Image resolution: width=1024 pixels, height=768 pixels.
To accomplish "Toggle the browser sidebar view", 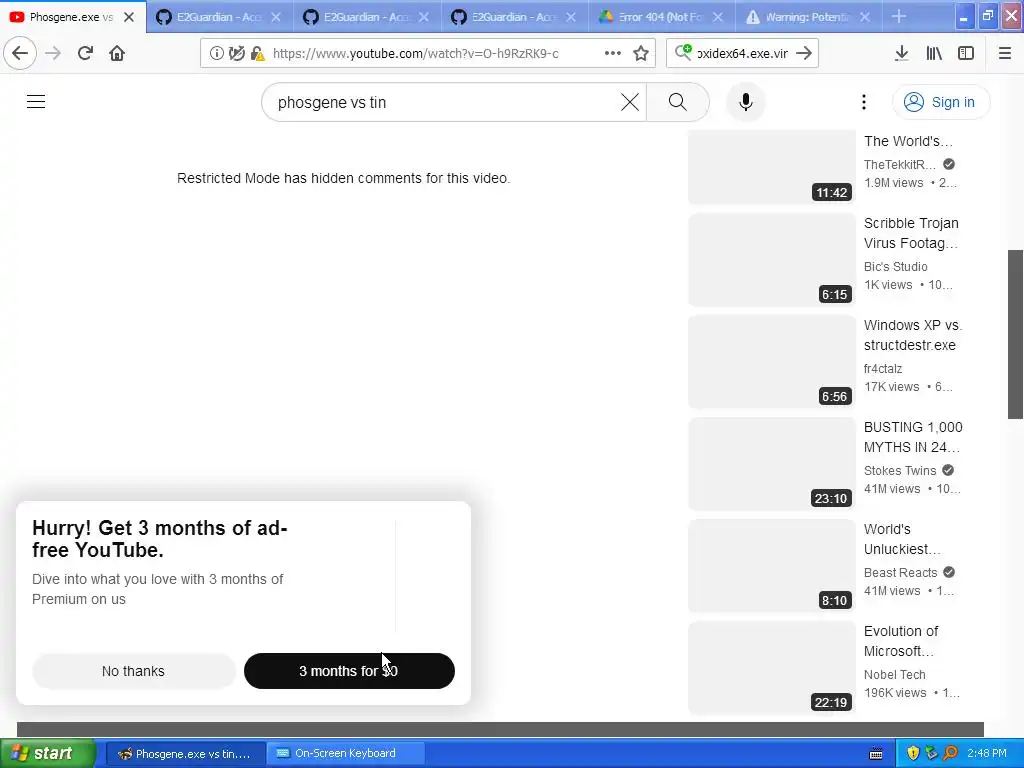I will point(966,54).
